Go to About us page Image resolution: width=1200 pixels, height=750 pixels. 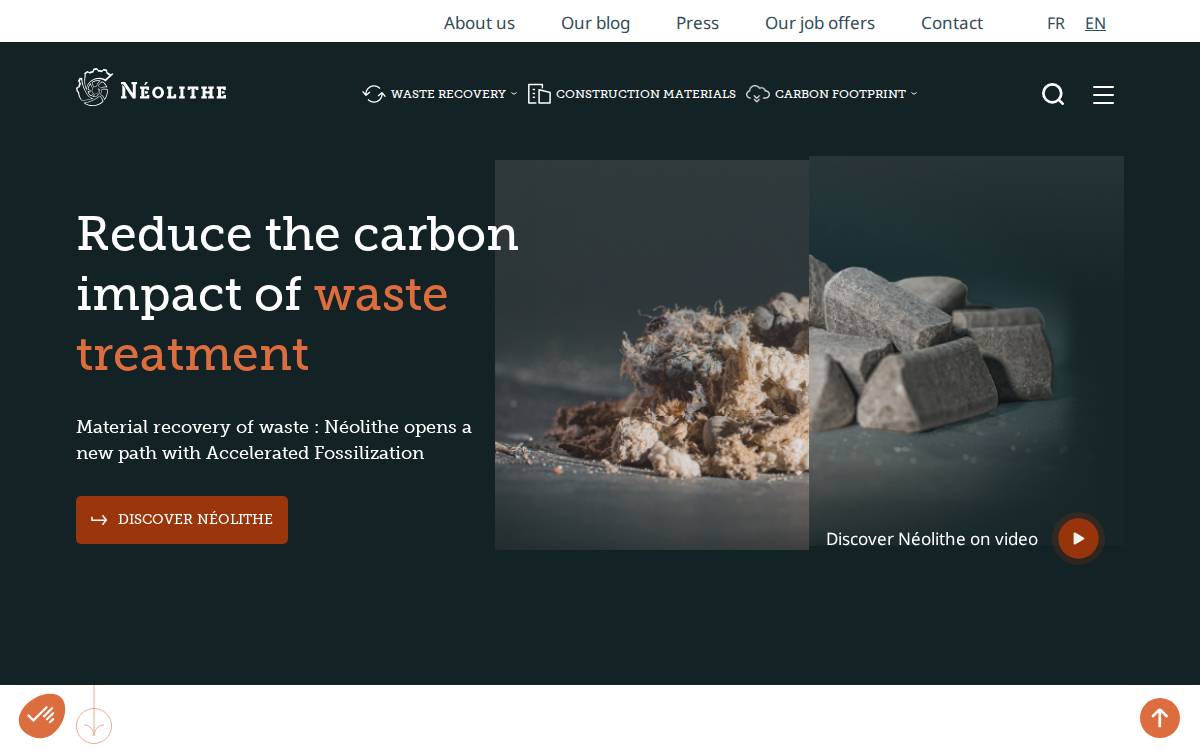pos(479,23)
